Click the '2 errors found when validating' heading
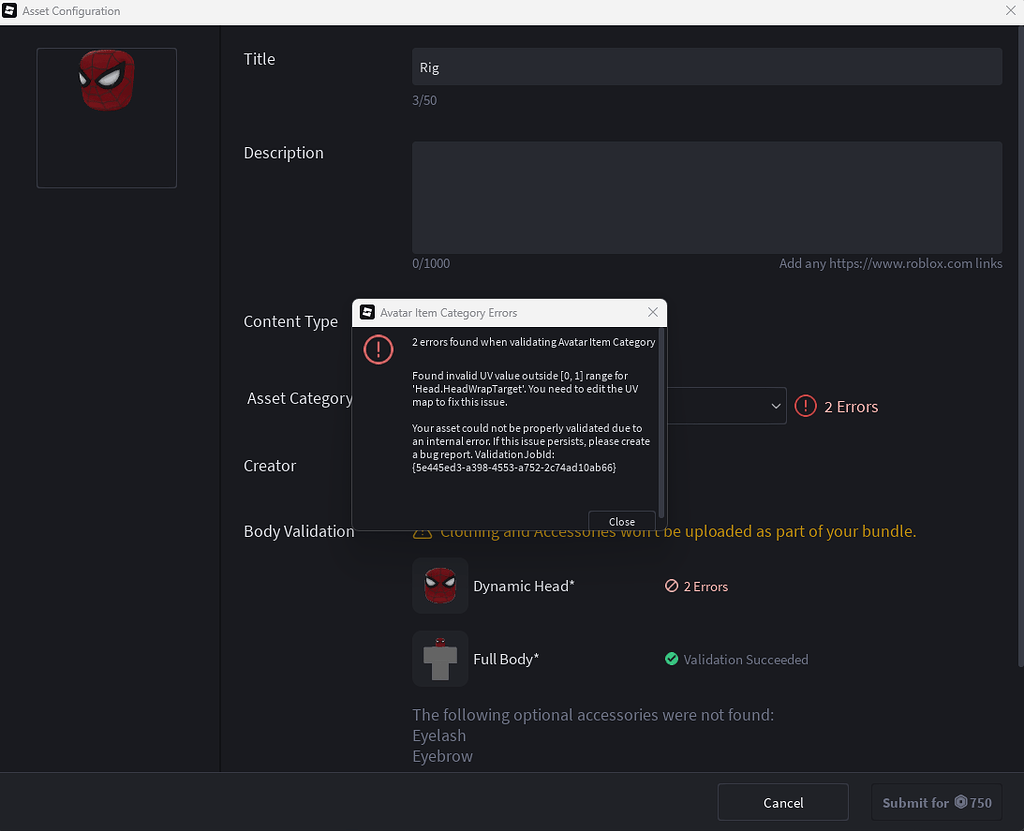The height and width of the screenshot is (831, 1024). (534, 342)
